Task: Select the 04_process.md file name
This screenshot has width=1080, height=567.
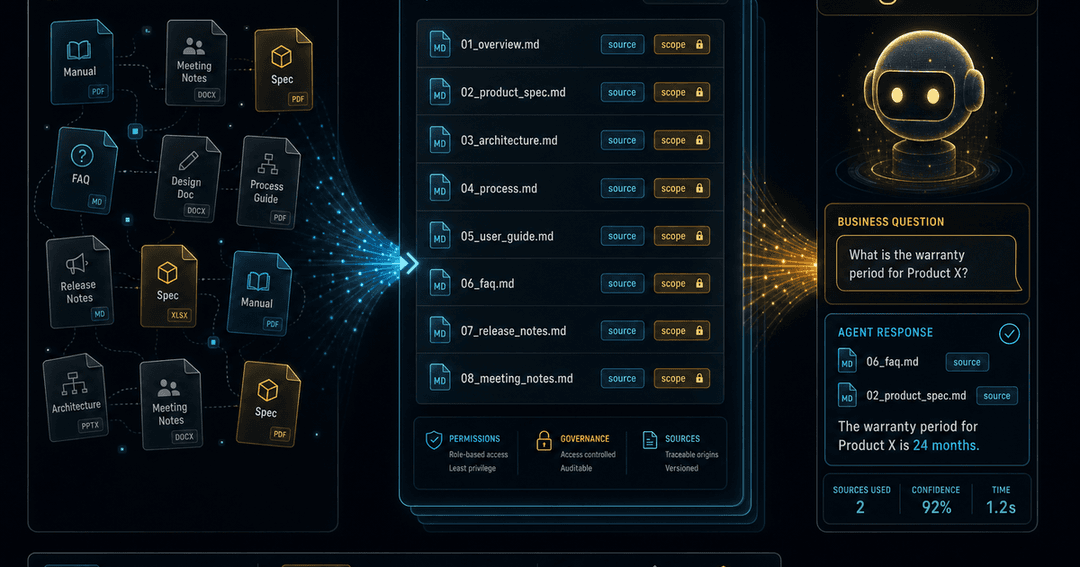Action: [x=499, y=188]
